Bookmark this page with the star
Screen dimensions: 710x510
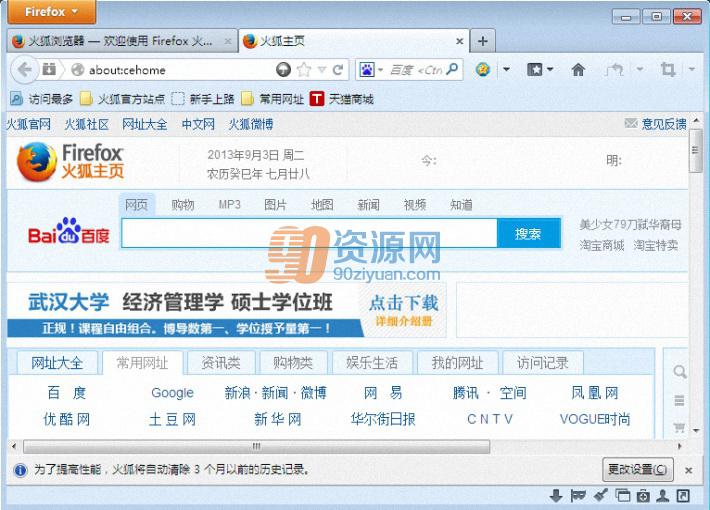point(304,69)
